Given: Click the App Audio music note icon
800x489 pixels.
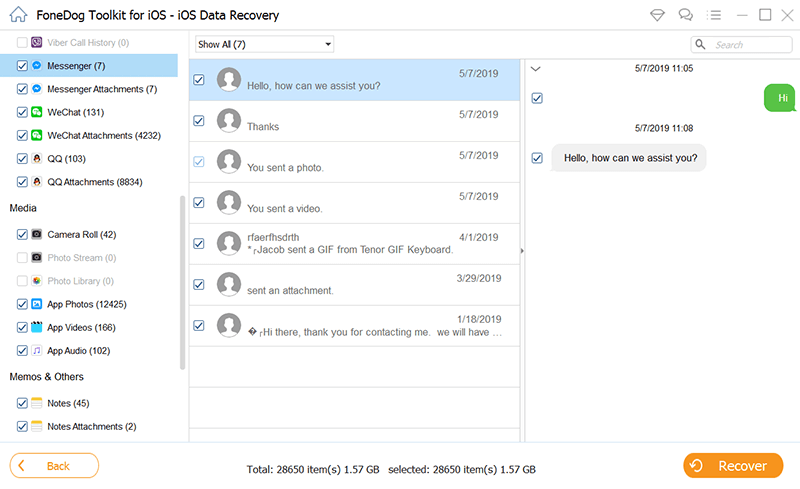Looking at the screenshot, I should coord(37,351).
